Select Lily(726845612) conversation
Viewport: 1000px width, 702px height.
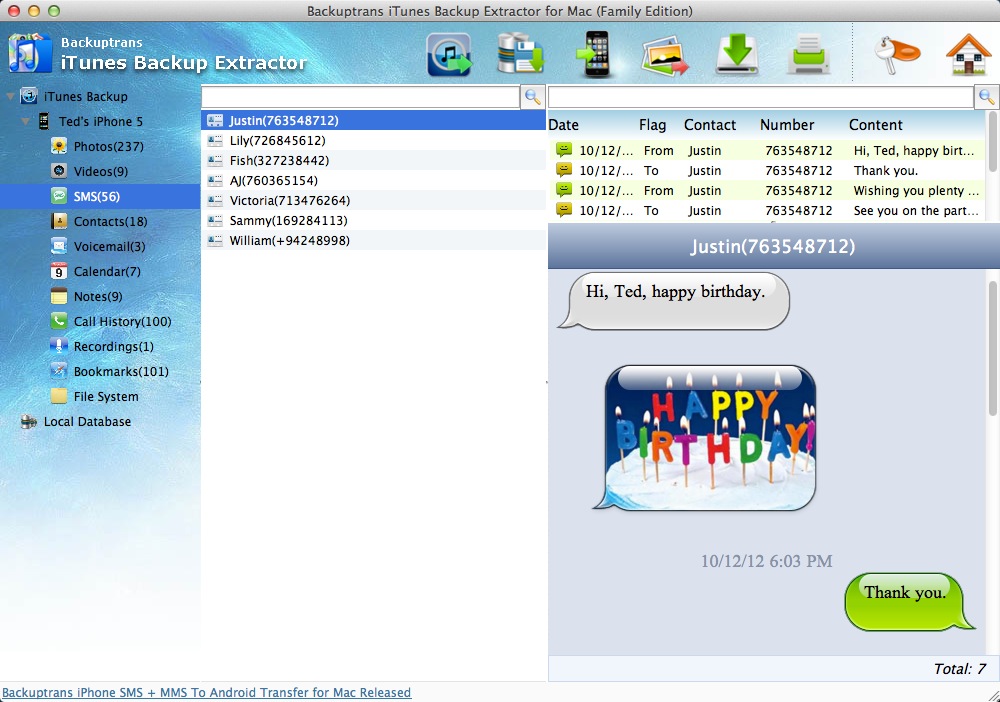pyautogui.click(x=374, y=140)
